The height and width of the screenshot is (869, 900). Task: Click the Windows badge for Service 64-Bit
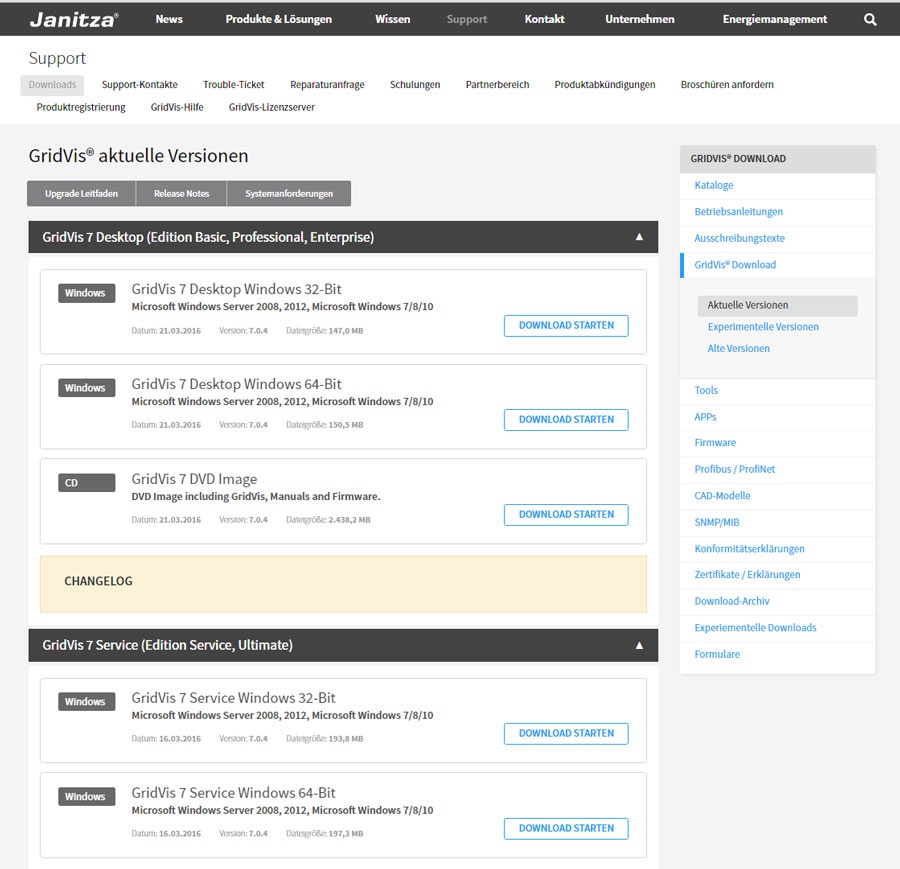[x=86, y=796]
